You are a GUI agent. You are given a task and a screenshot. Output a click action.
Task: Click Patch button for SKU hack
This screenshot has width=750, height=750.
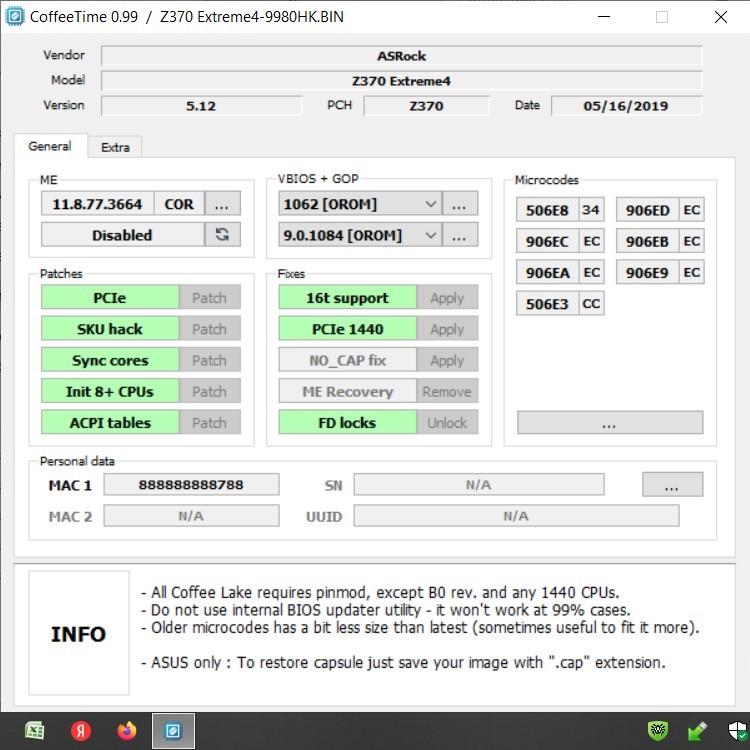click(210, 329)
